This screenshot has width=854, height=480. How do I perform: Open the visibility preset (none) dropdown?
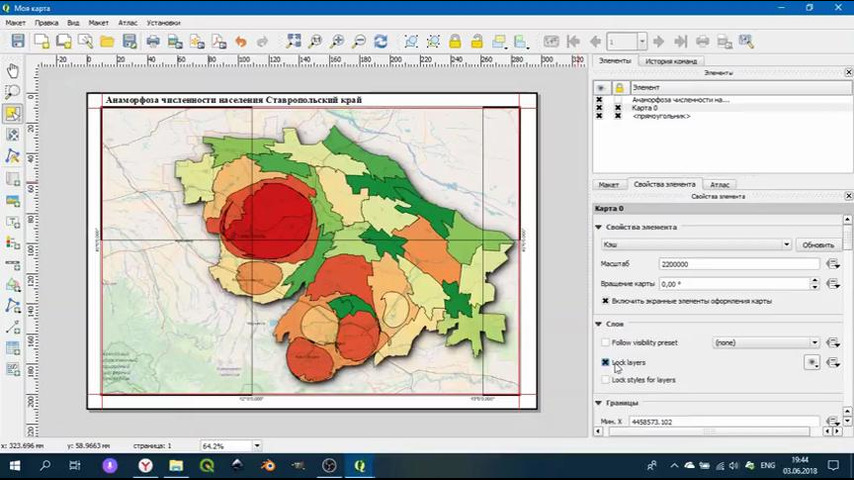(x=766, y=343)
